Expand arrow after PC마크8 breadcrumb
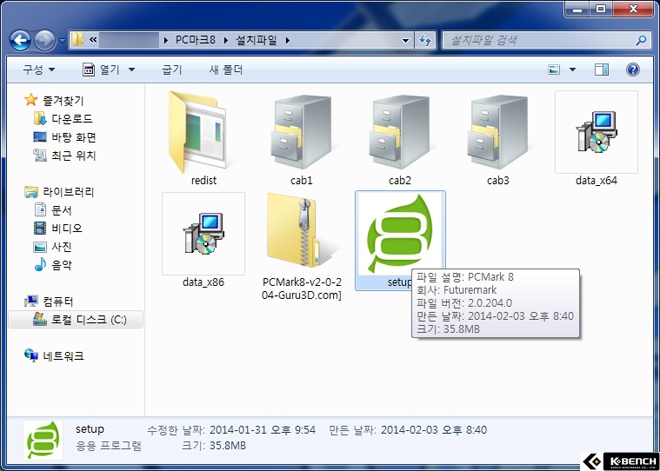660x471 pixels. coord(226,40)
